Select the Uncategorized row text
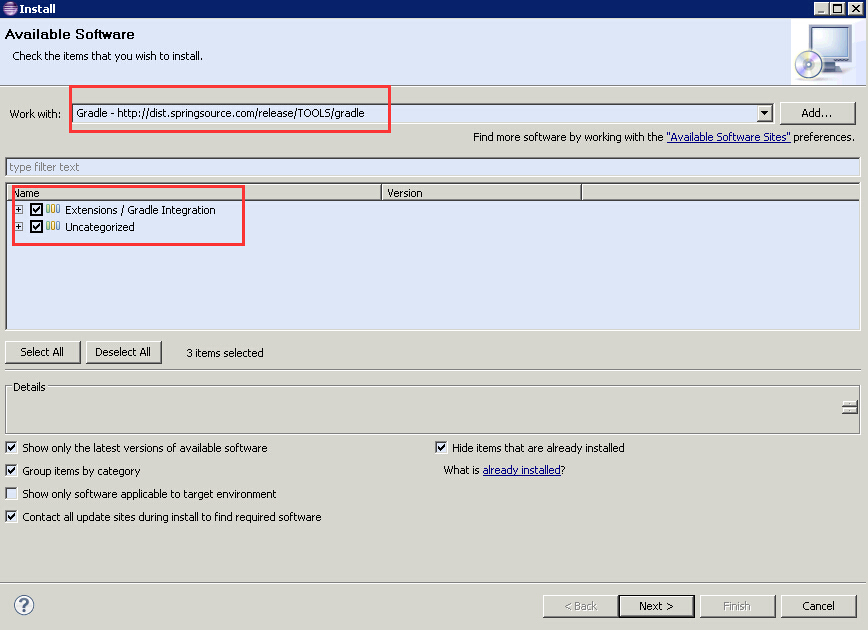 100,227
